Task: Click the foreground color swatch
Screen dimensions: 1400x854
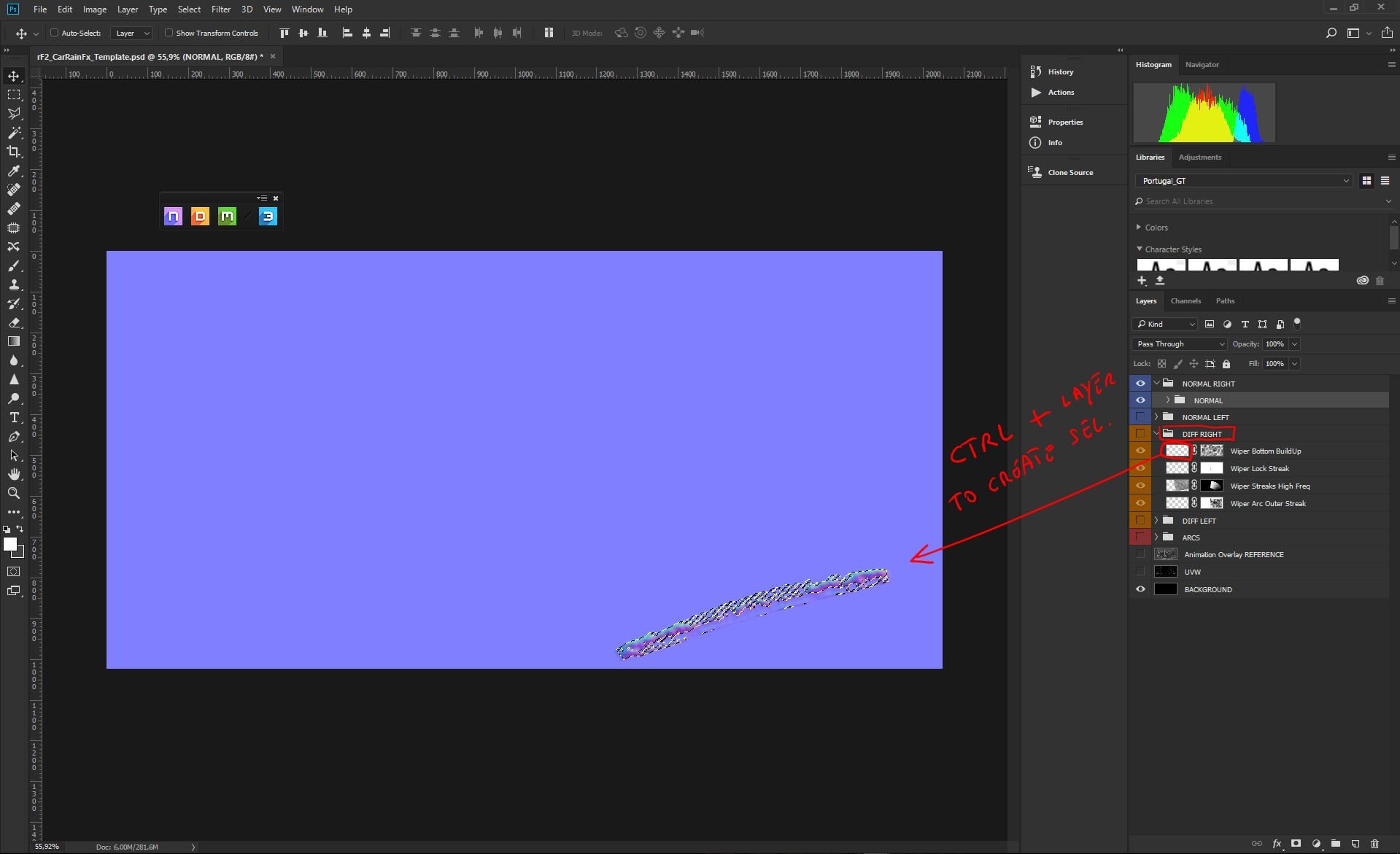Action: 9,544
